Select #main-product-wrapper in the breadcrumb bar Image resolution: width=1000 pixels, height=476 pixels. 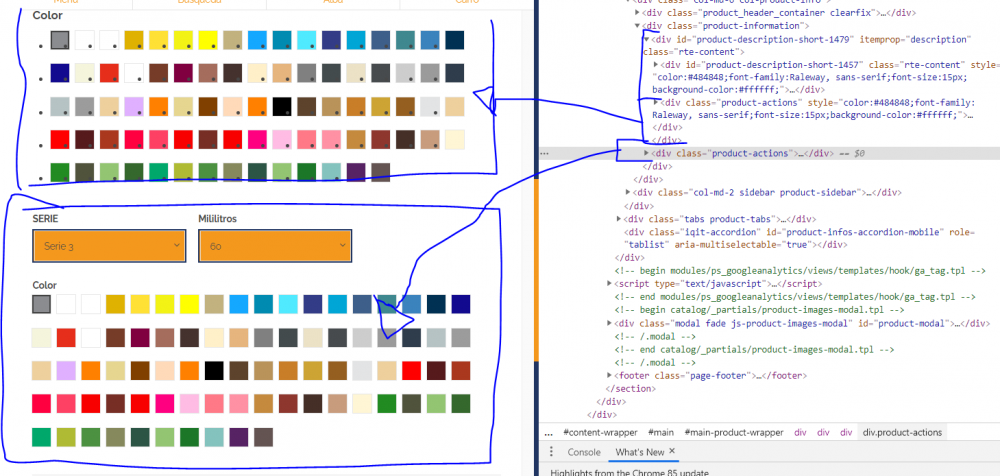coord(734,433)
